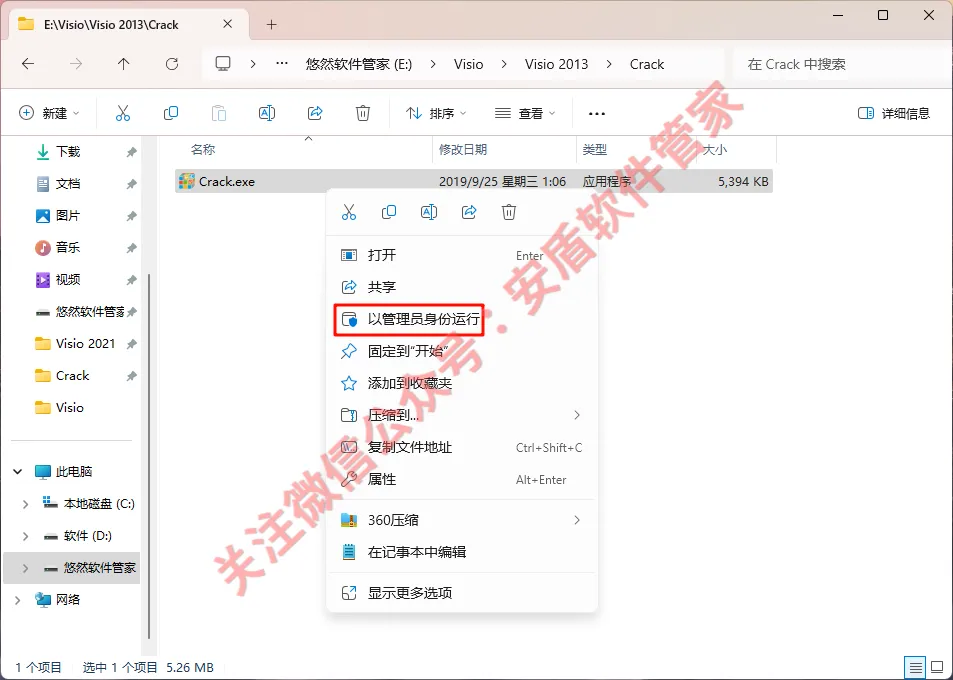Open 音乐 in the sidebar
This screenshot has width=953, height=680.
pyautogui.click(x=67, y=247)
